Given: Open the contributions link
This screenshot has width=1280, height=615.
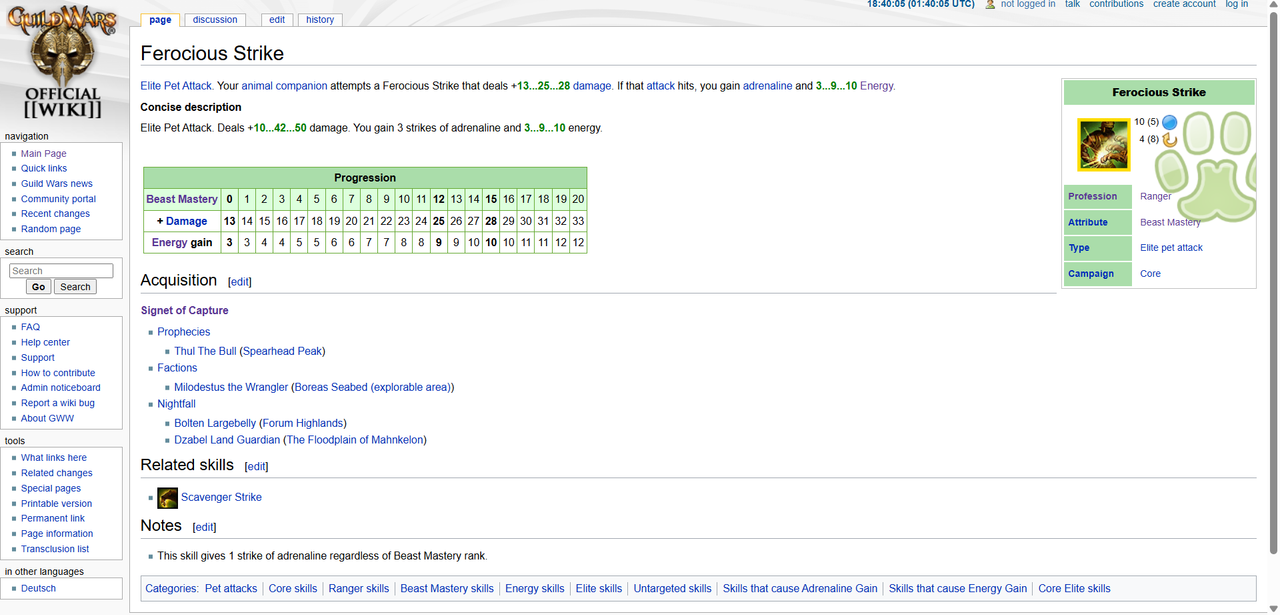Looking at the screenshot, I should (x=1116, y=5).
